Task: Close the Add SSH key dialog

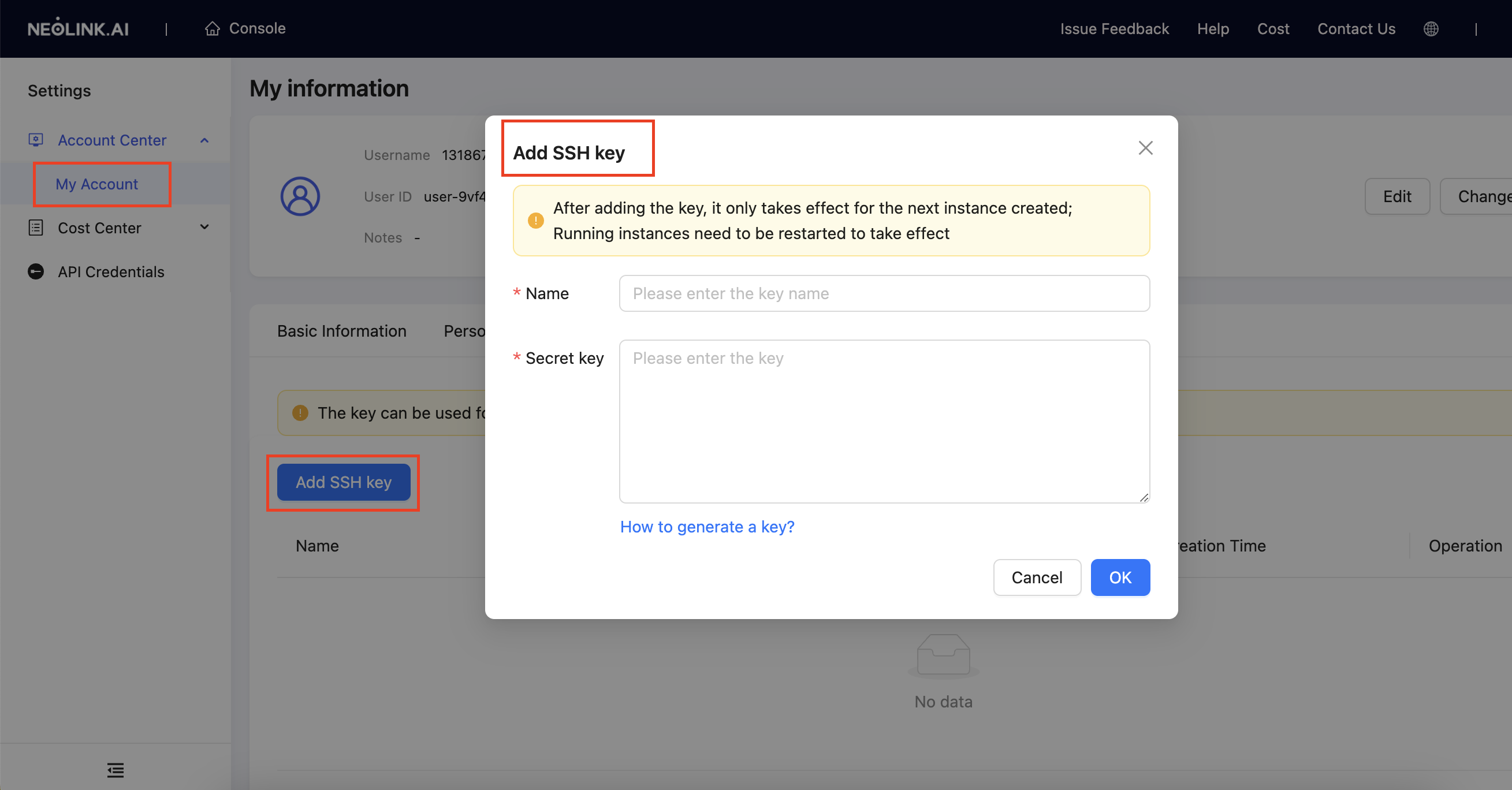Action: pos(1146,148)
